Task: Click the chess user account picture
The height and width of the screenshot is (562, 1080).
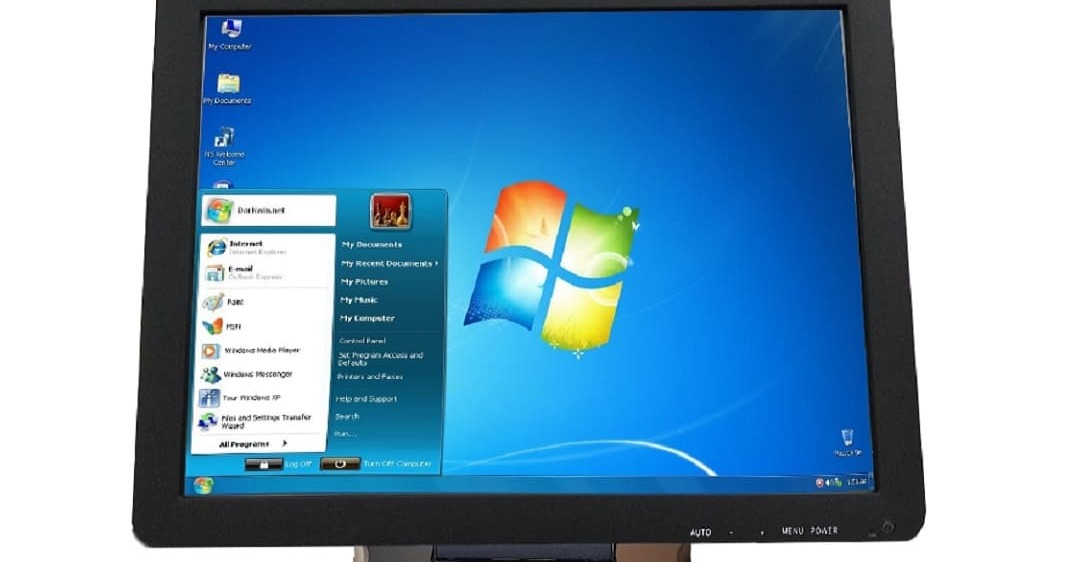Action: 390,211
